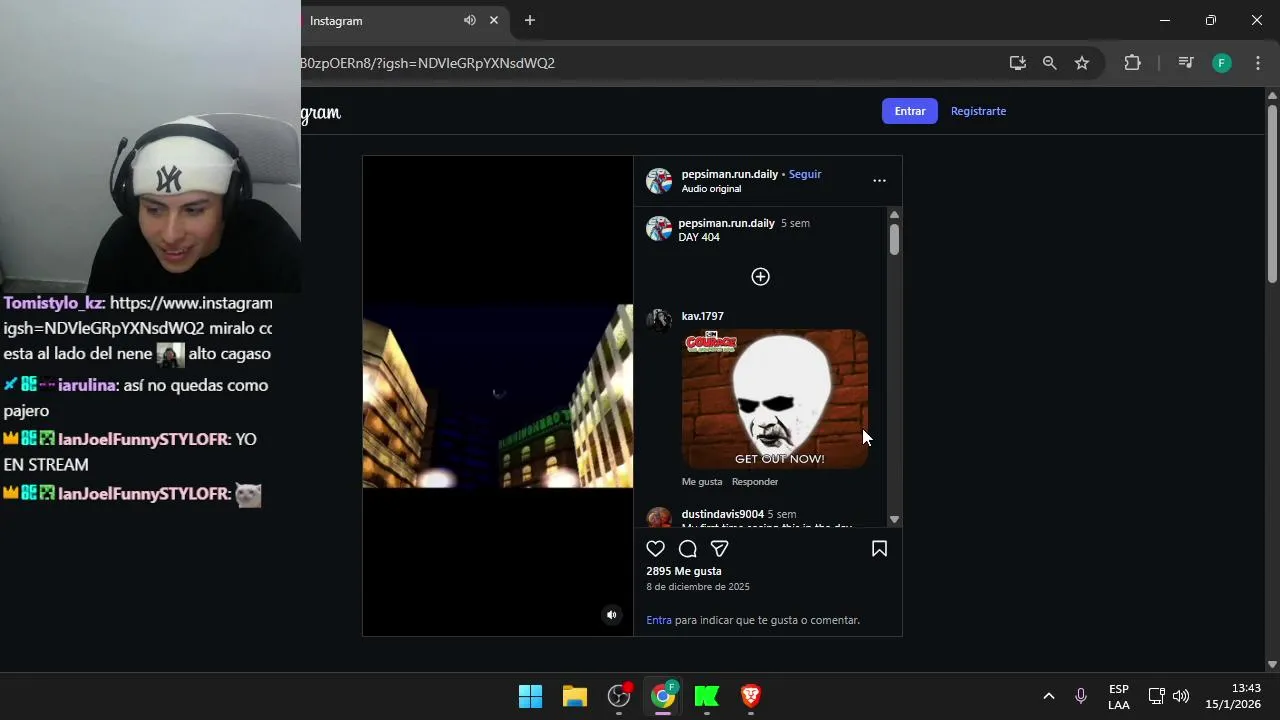Reply to kav.1797 comment with Responder
Viewport: 1280px width, 720px height.
[755, 482]
